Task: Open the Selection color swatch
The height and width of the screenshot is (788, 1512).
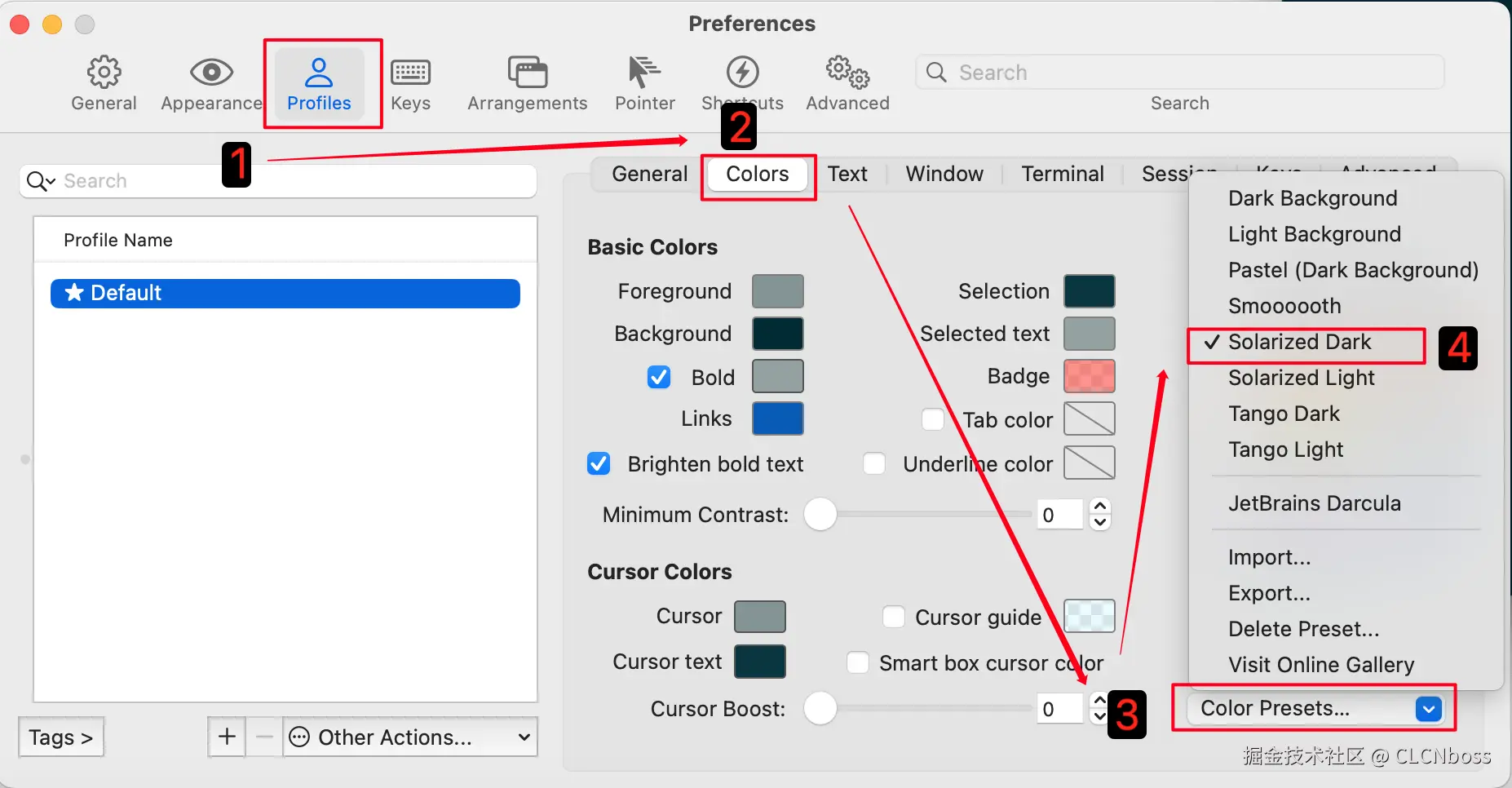Action: click(x=1090, y=291)
